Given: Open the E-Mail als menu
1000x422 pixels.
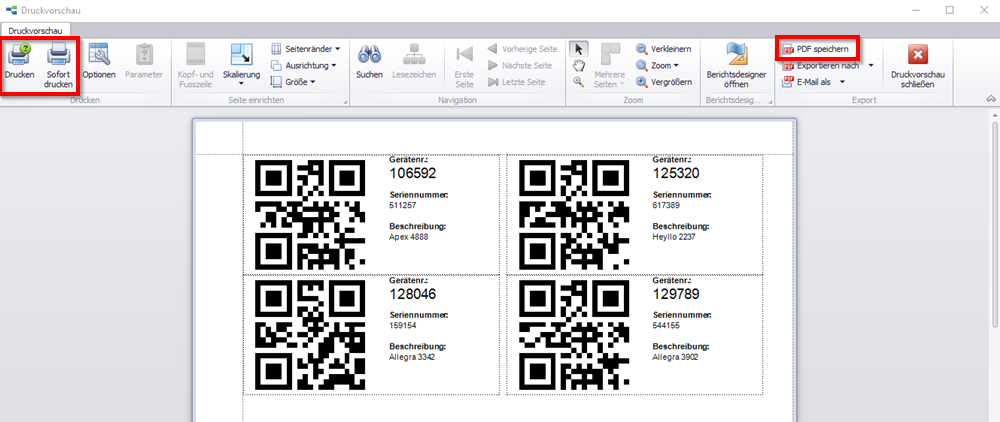Looking at the screenshot, I should (x=815, y=82).
